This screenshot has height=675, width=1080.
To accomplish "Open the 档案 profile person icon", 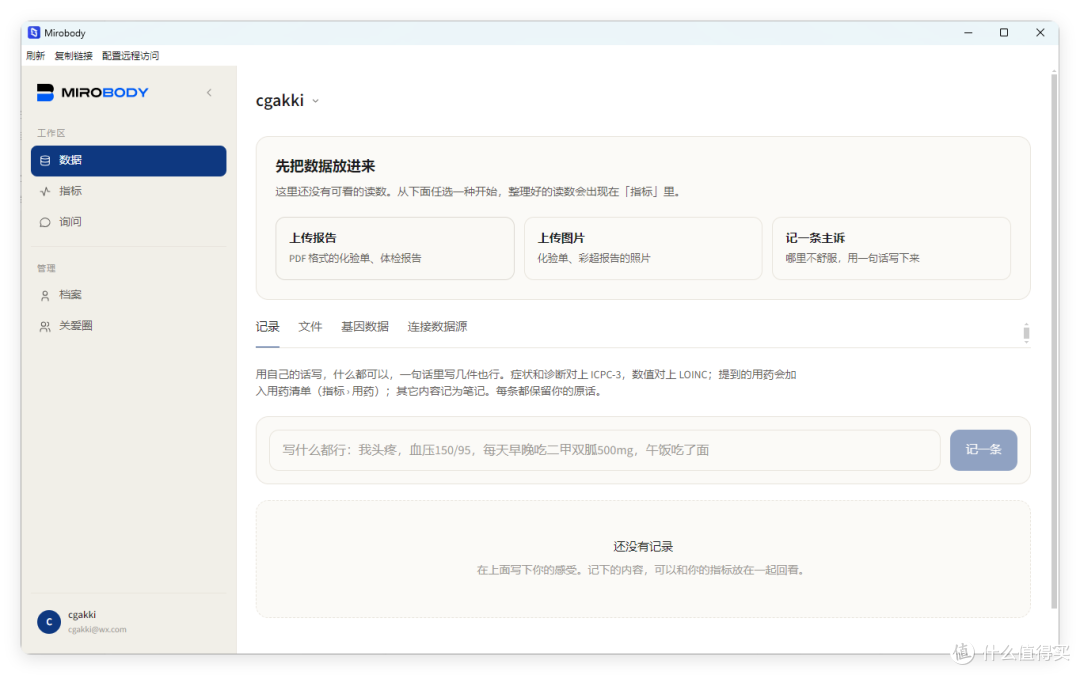I will [x=45, y=295].
